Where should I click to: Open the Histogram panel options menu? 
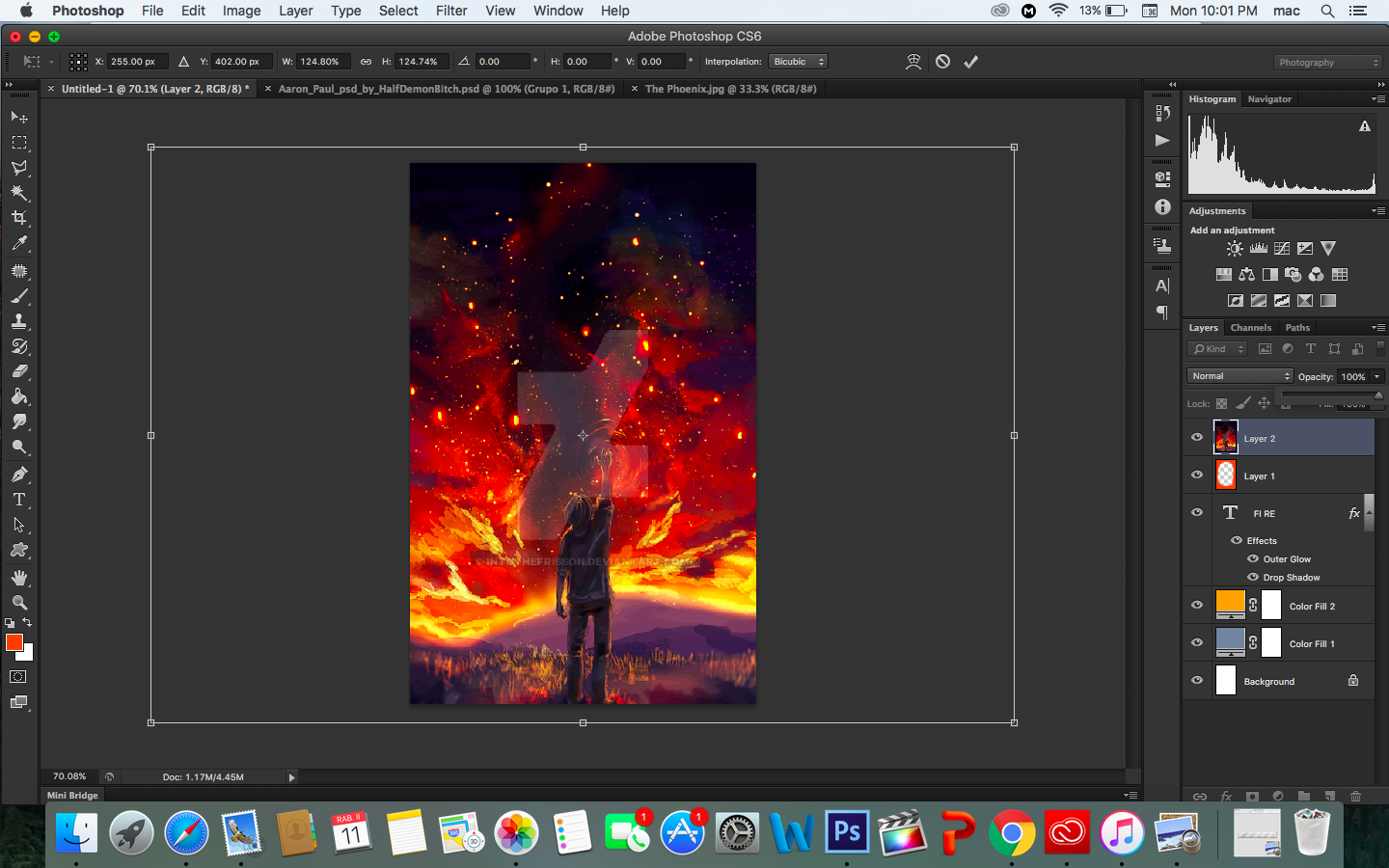1377,99
